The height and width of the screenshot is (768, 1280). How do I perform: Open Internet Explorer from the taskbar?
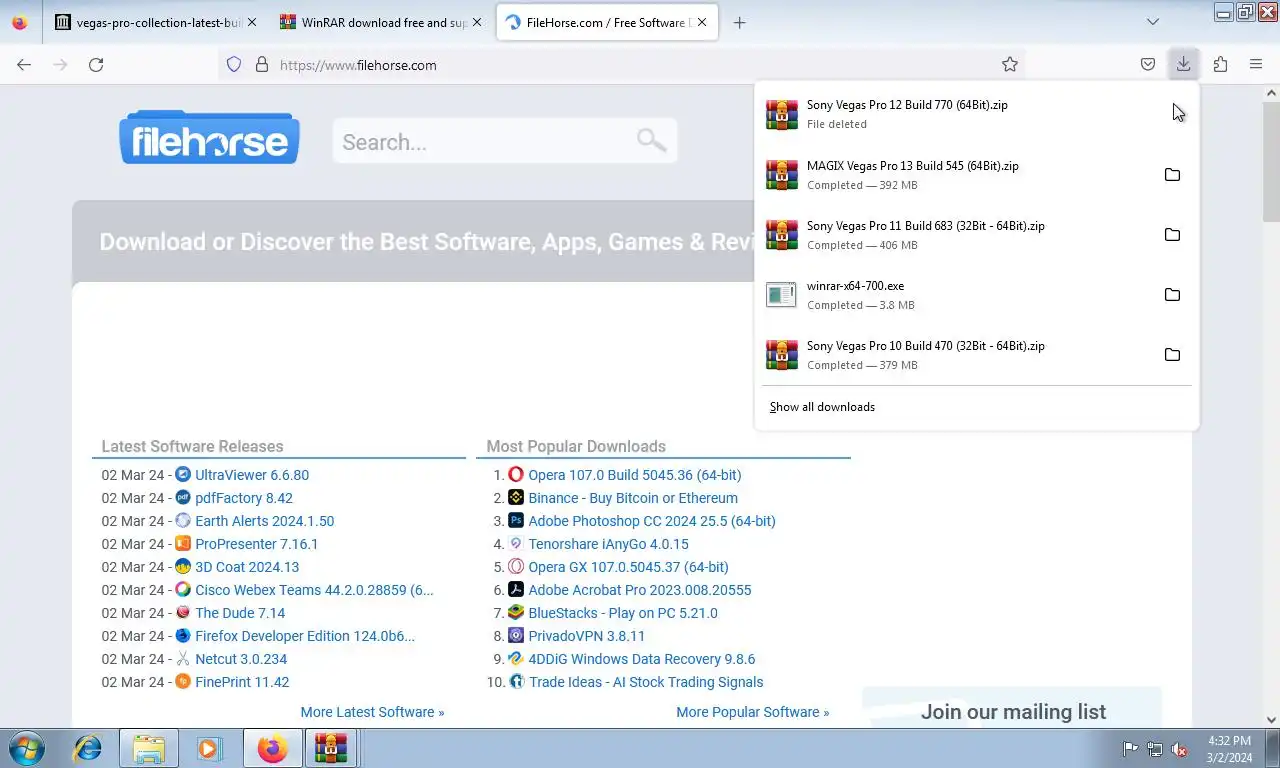88,748
